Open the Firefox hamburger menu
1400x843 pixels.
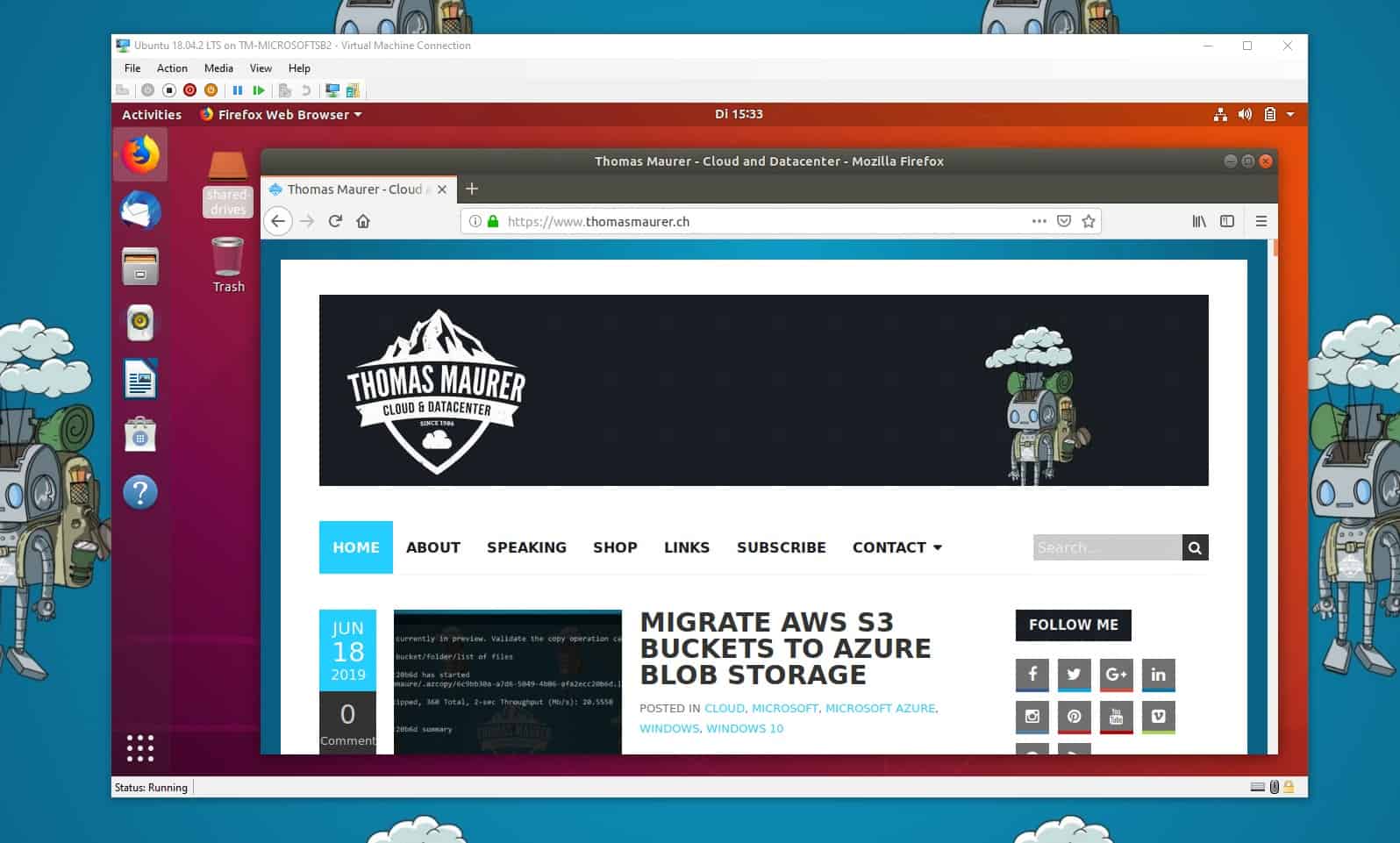pos(1261,221)
